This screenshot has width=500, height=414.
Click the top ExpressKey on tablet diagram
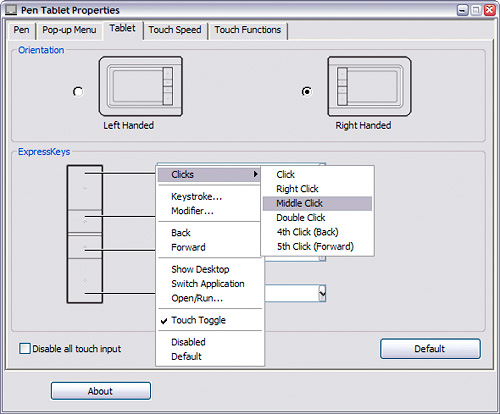tap(85, 188)
